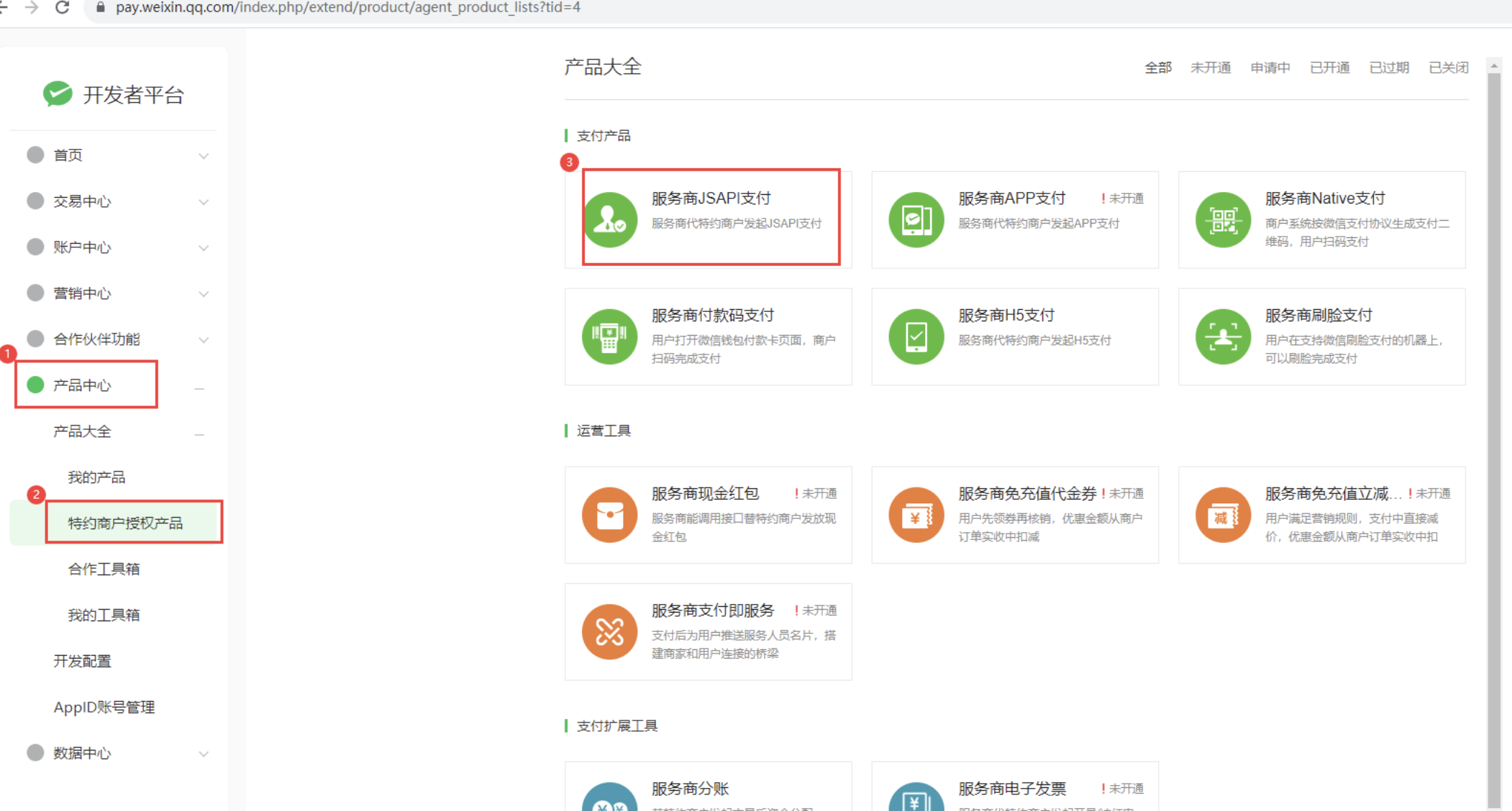Click the 服务商电子发票 icon

tap(916, 797)
